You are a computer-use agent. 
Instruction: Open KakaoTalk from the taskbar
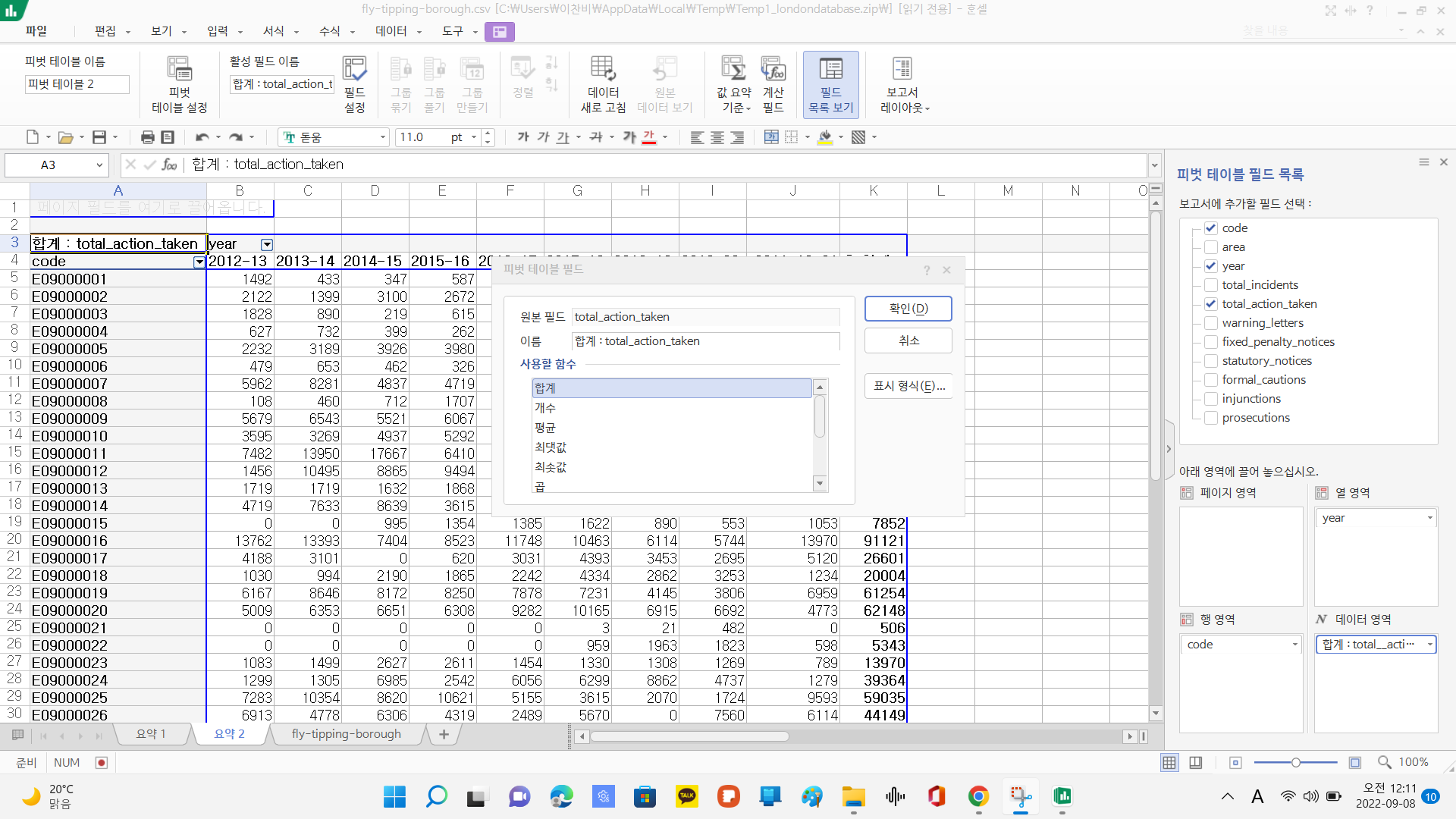687,796
